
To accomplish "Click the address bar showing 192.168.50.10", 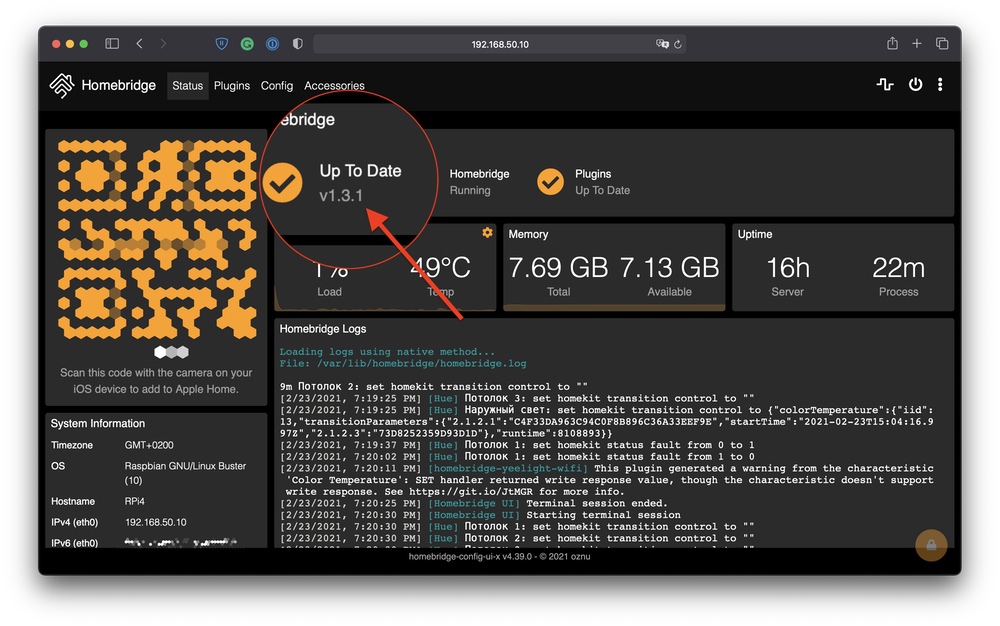I will [500, 44].
